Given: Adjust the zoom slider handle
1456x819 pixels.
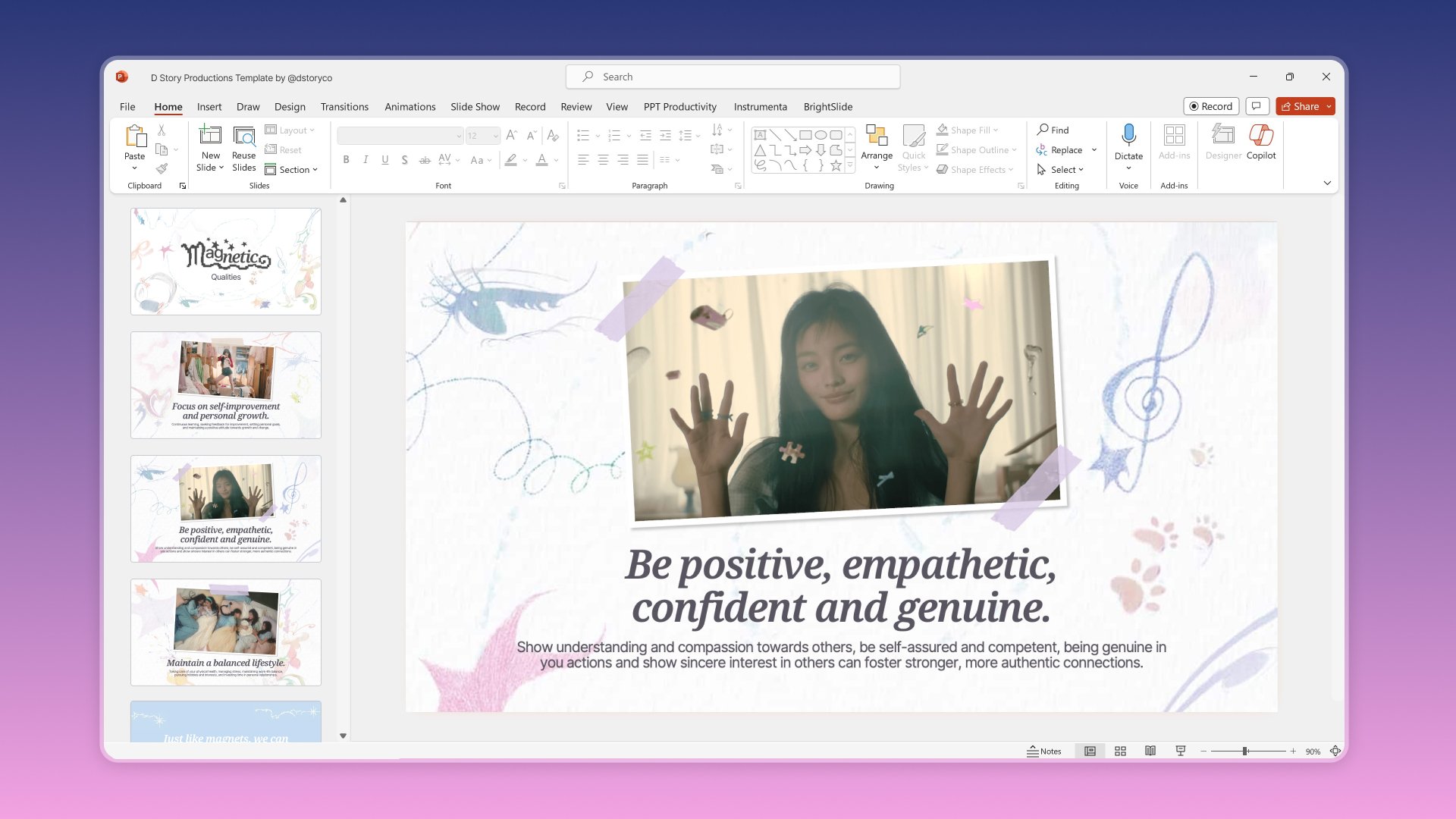Looking at the screenshot, I should [1245, 751].
